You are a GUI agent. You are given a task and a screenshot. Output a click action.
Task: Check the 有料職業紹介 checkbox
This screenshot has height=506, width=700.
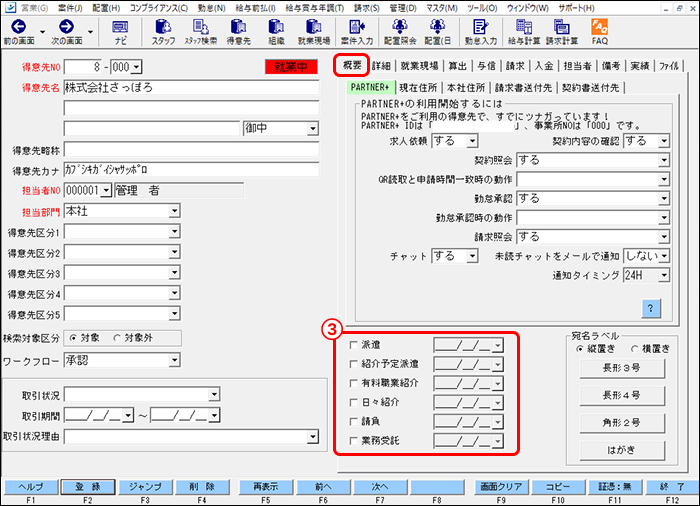coord(354,383)
